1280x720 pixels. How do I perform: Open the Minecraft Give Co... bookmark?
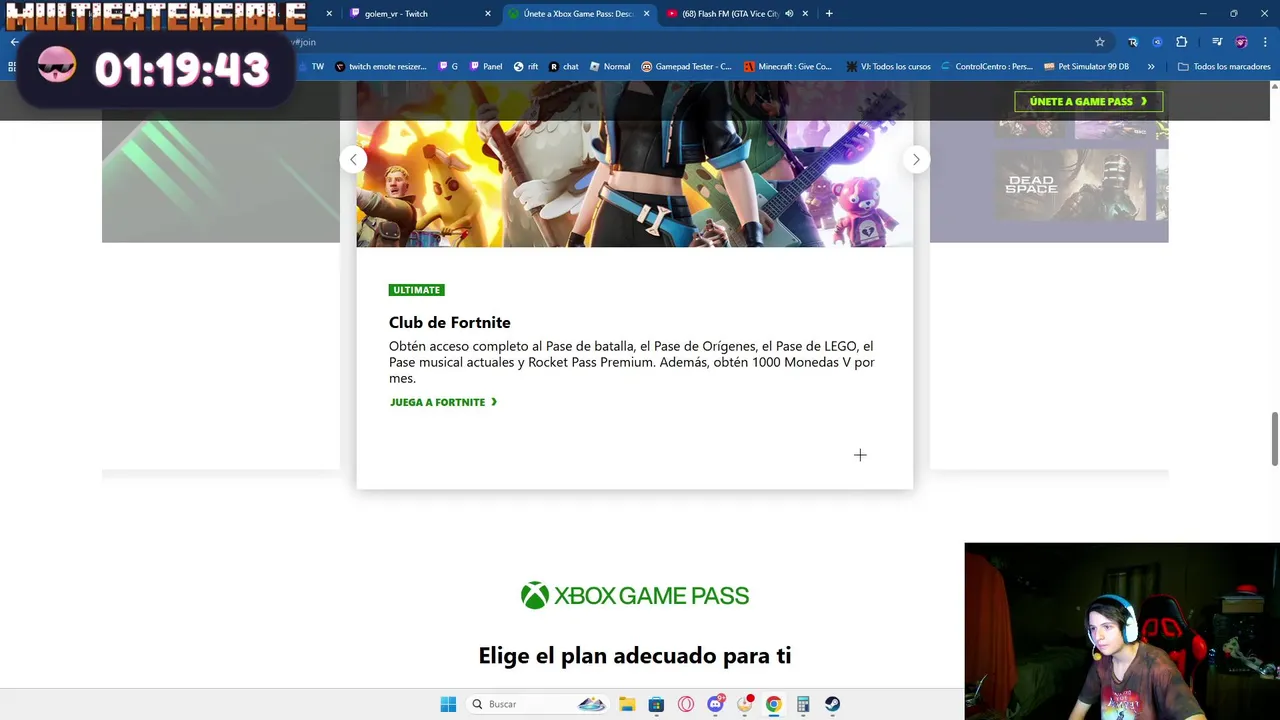(788, 67)
